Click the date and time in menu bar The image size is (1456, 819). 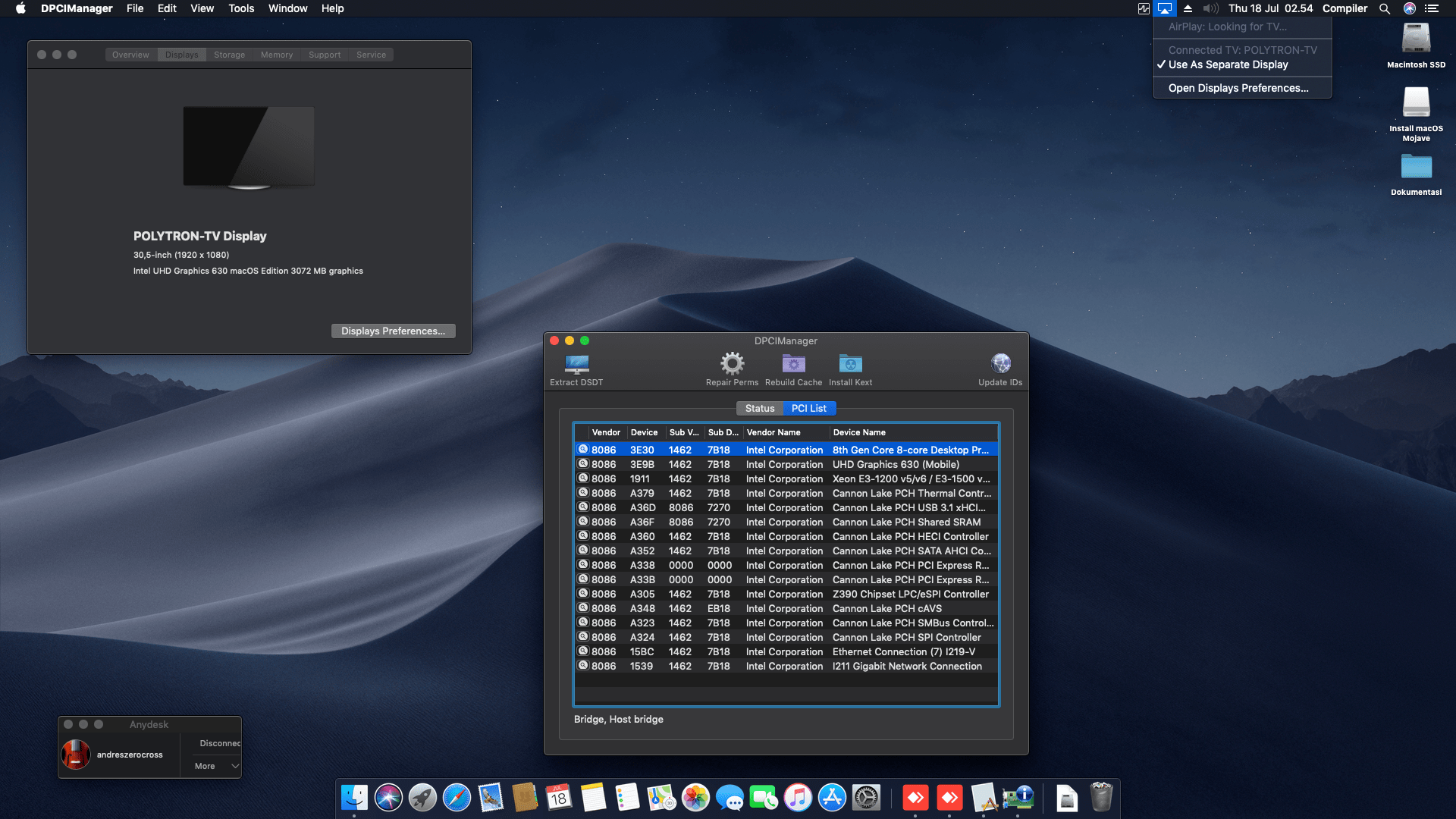[1270, 8]
